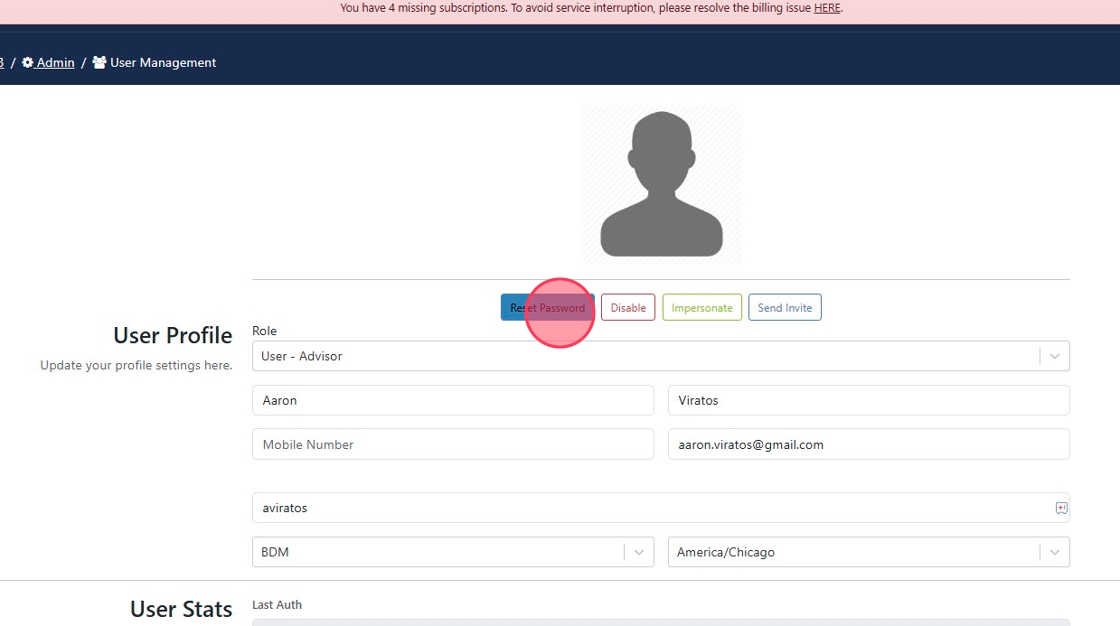Screen dimensions: 1120x626
Task: Focus the Mobile Number field
Action: (x=453, y=444)
